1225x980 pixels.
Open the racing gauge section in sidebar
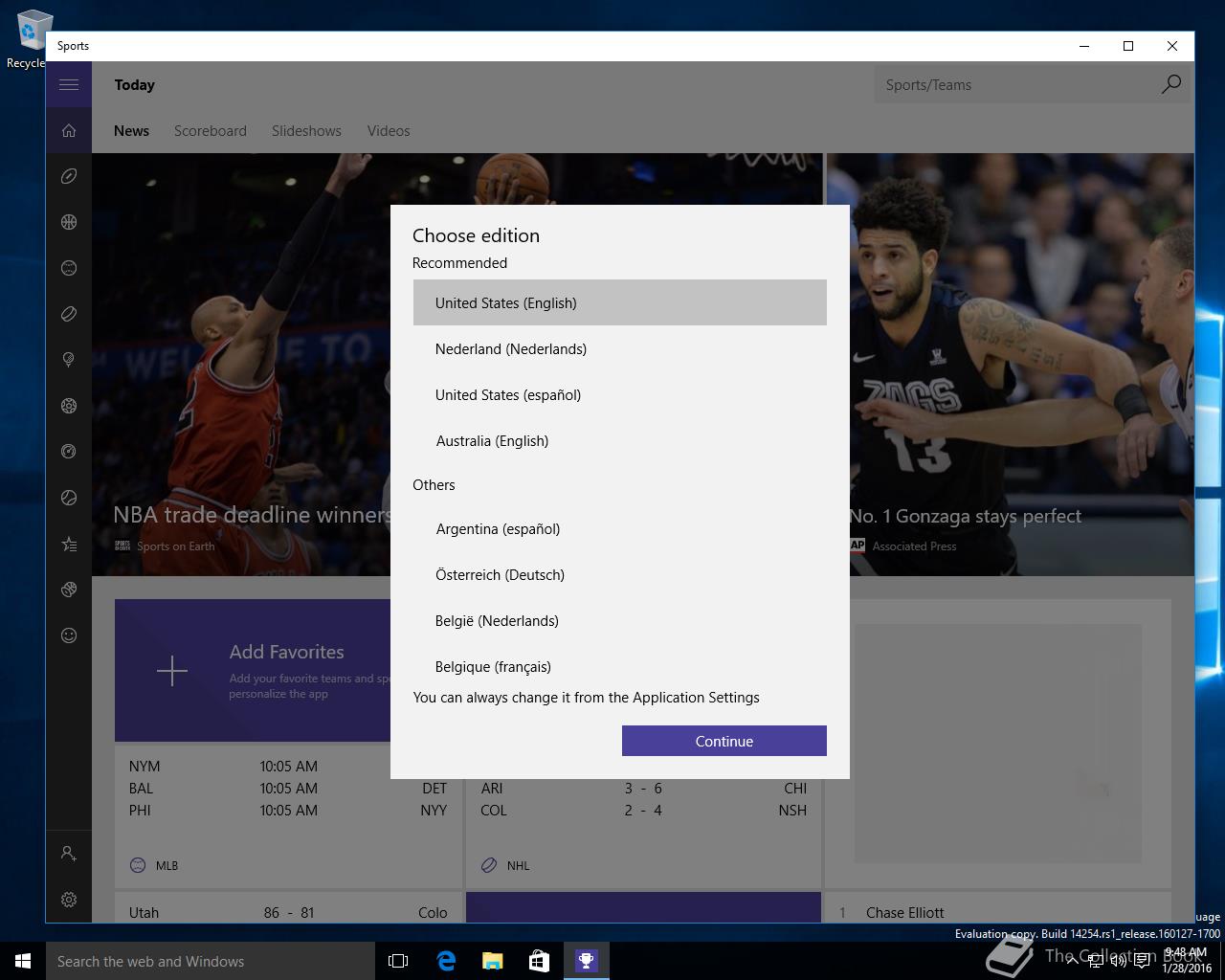point(69,452)
